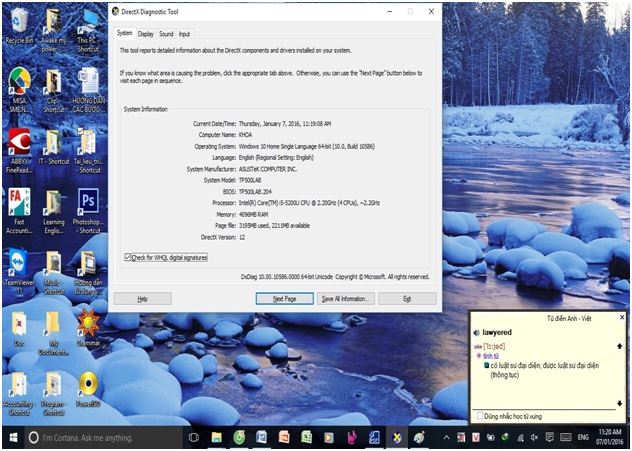The image size is (632, 451).
Task: Switch to the Sound tab
Action: pos(166,34)
